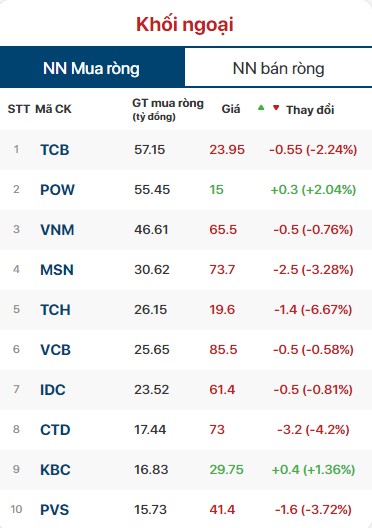Open the POW stock link
This screenshot has height=528, width=372.
coord(57,190)
